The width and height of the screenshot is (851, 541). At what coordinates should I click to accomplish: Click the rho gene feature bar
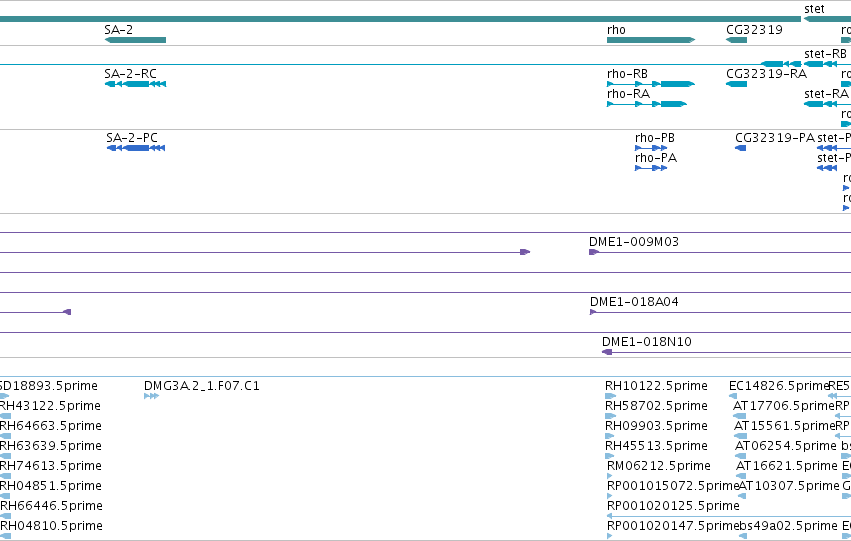[x=651, y=40]
